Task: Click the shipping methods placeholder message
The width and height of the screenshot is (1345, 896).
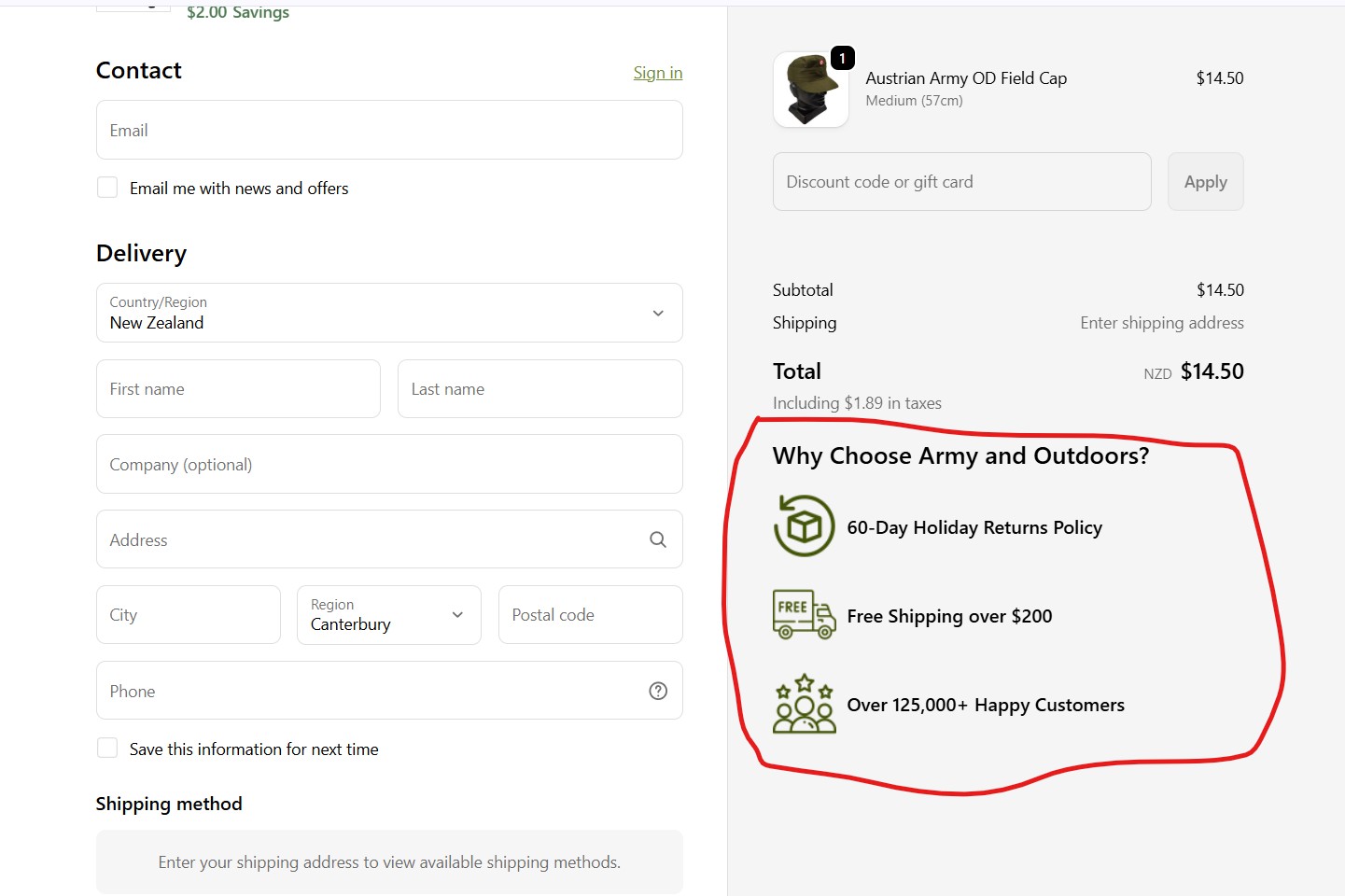Action: [389, 862]
